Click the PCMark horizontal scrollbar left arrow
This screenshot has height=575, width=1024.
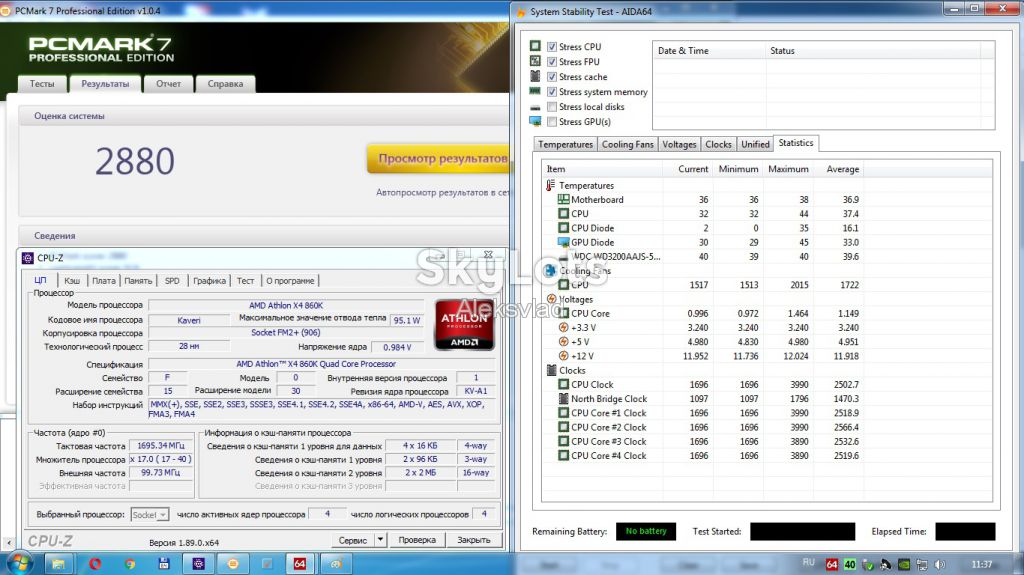8,542
